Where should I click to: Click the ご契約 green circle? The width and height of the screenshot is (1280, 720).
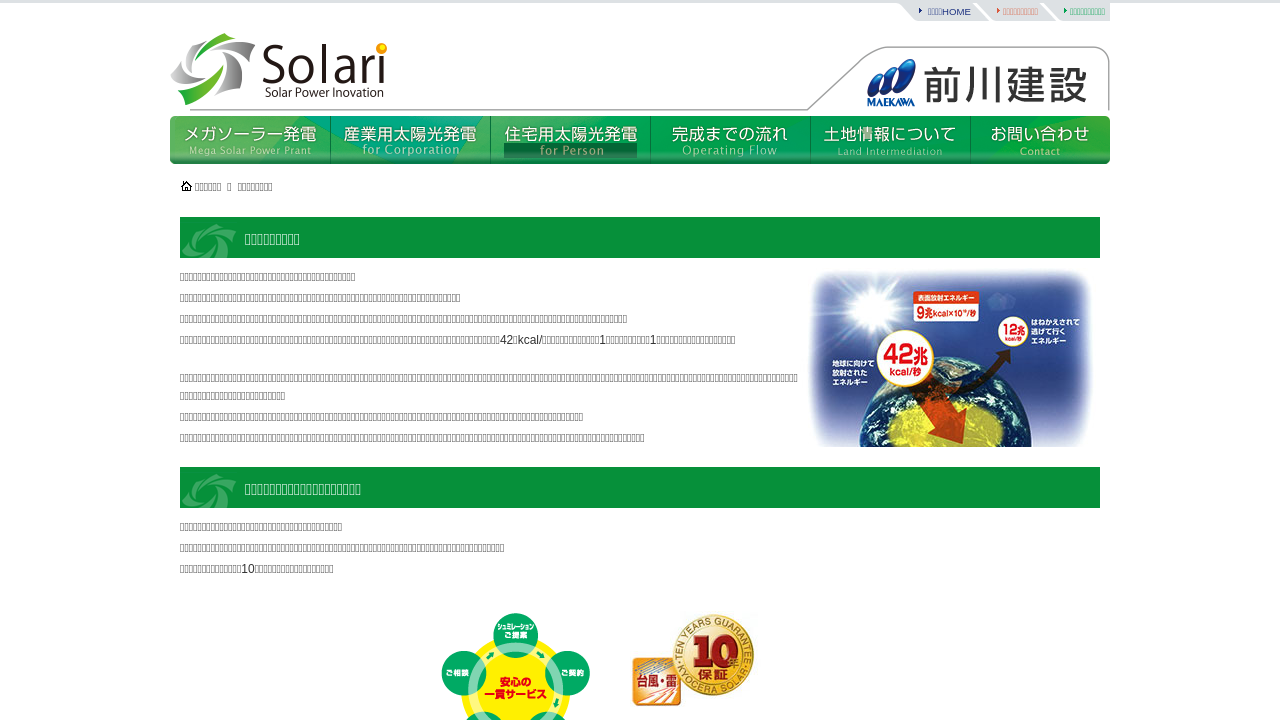pyautogui.click(x=570, y=673)
